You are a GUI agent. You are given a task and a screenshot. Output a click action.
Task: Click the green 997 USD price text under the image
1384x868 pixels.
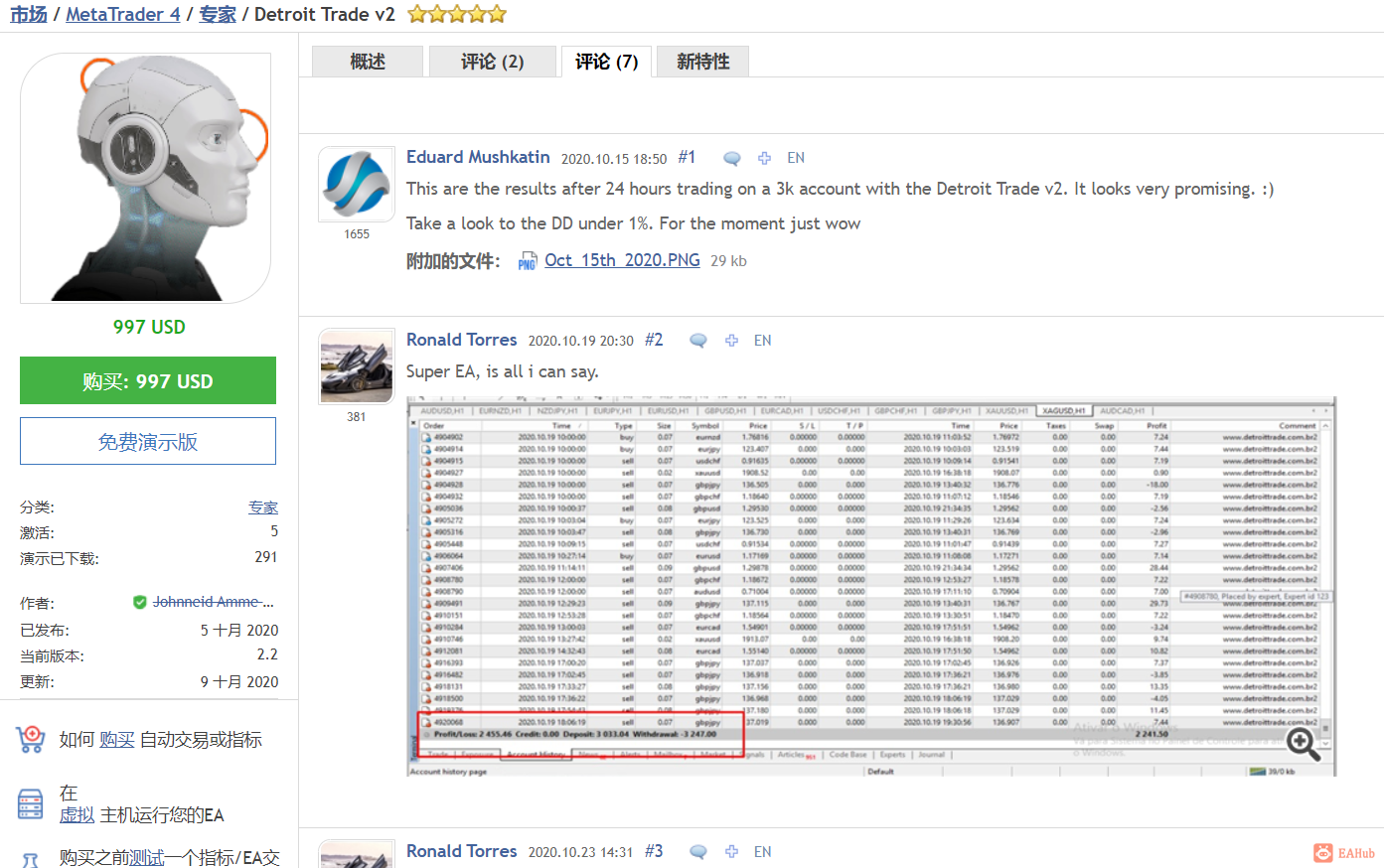pos(149,327)
